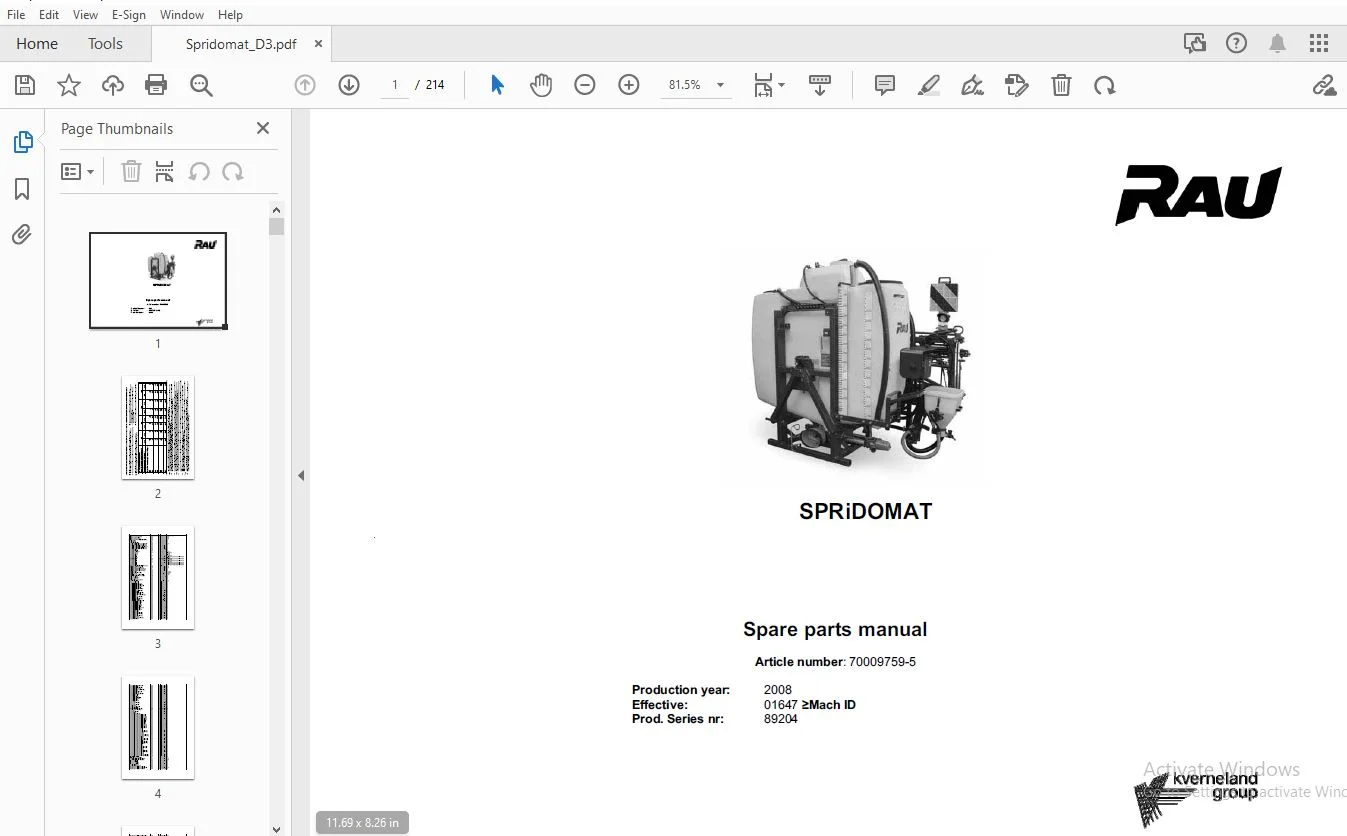This screenshot has width=1347, height=836.
Task: Open the Window menu
Action: [x=182, y=14]
